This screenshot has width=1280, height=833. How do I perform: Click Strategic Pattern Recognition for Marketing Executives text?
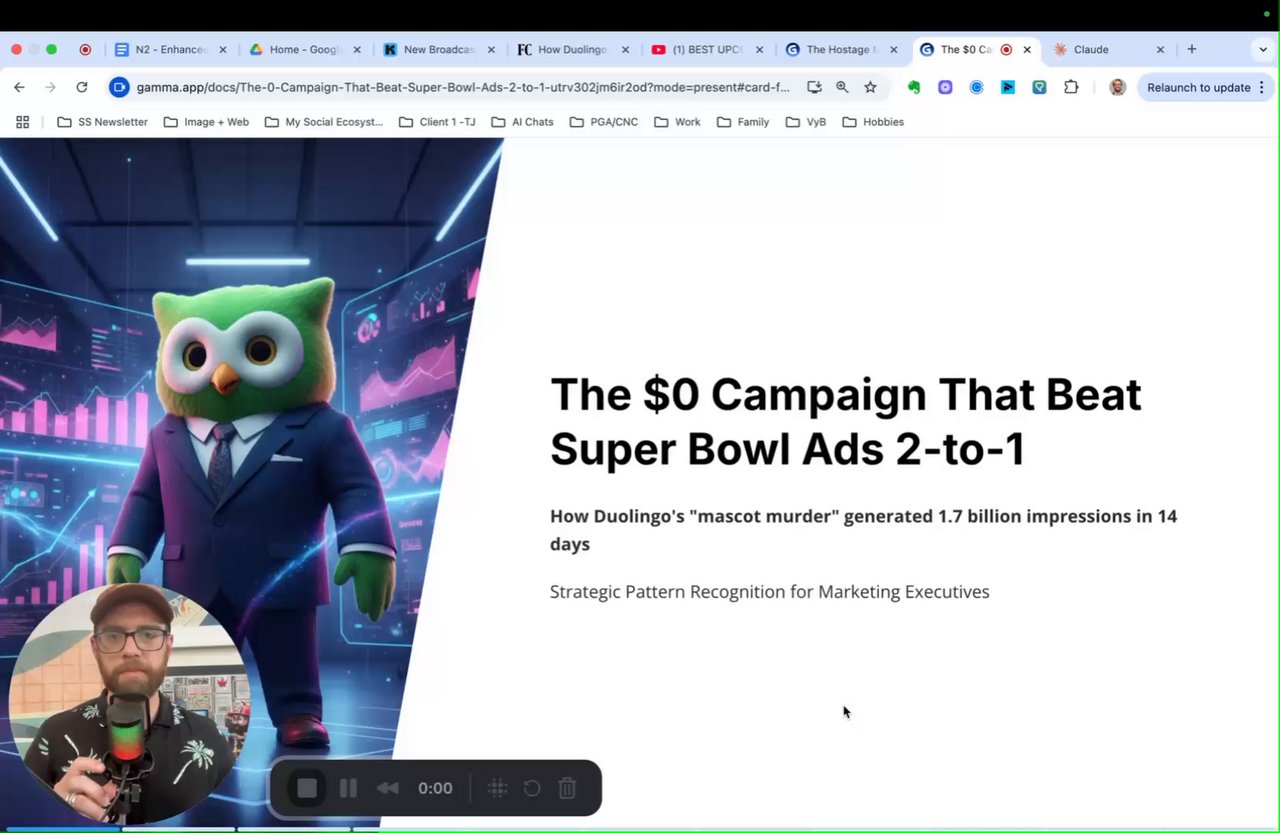point(769,591)
